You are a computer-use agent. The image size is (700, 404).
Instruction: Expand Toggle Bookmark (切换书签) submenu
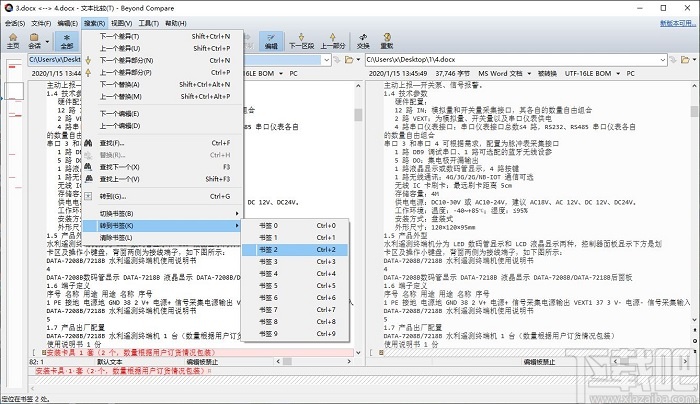pyautogui.click(x=162, y=213)
